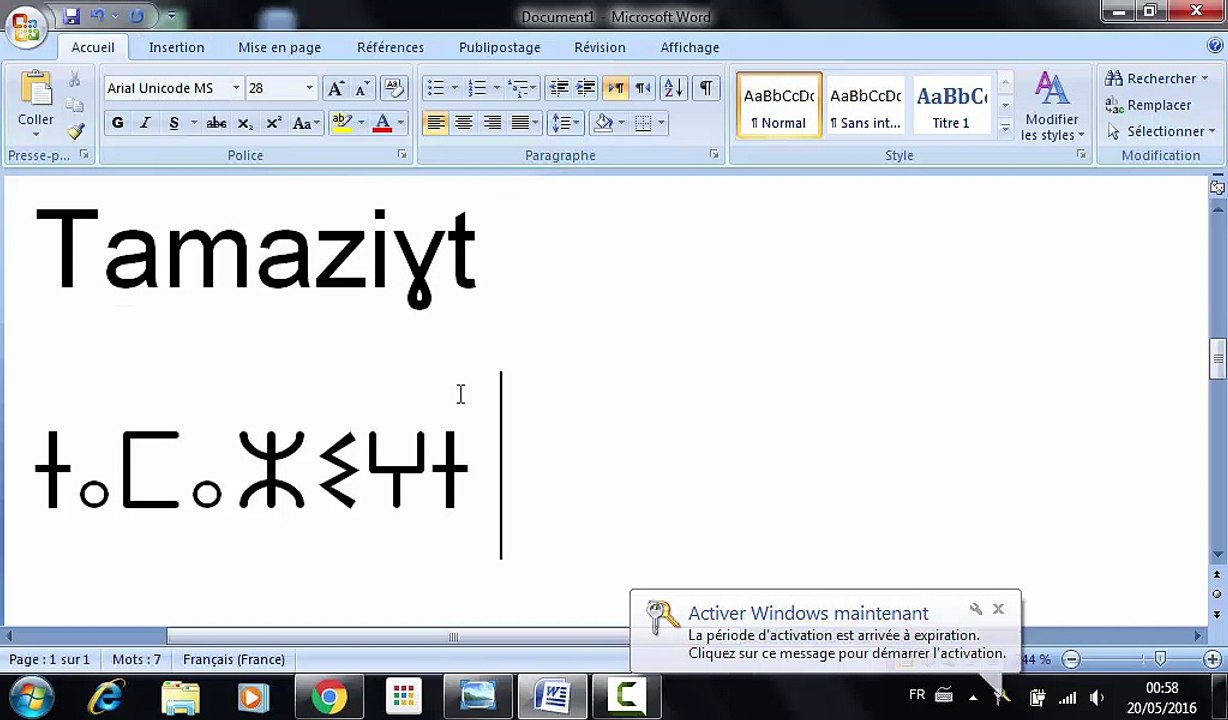Toggle bold (G) formatting
1228x720 pixels.
click(x=118, y=123)
